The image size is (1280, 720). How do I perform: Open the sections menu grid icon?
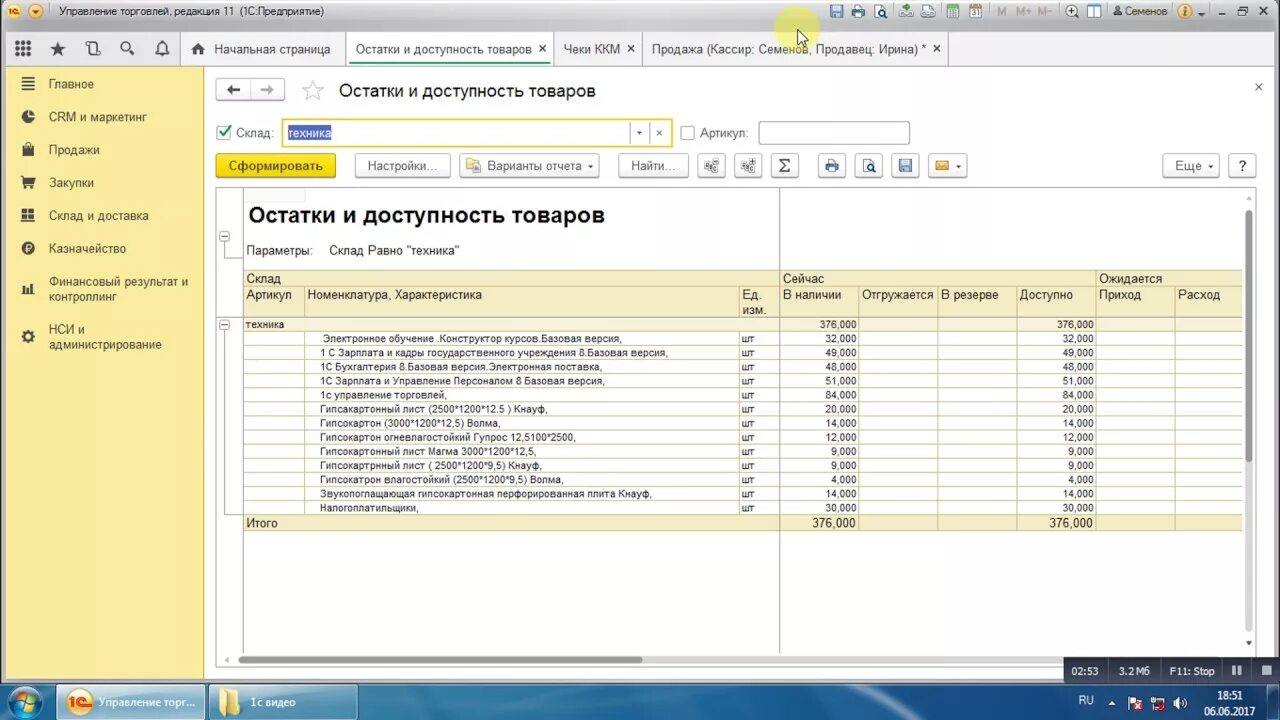pos(23,48)
